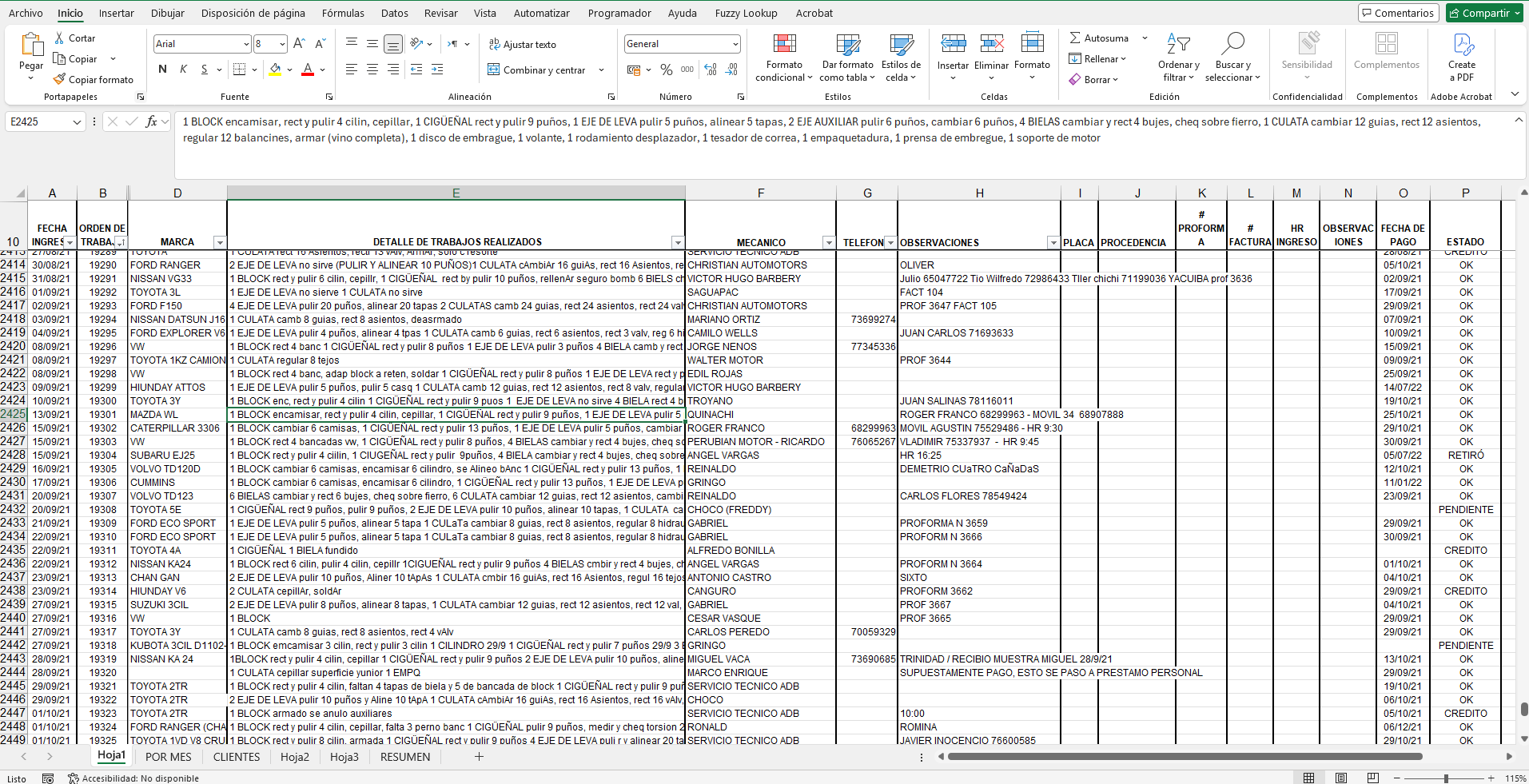Apply percent style format

(667, 70)
